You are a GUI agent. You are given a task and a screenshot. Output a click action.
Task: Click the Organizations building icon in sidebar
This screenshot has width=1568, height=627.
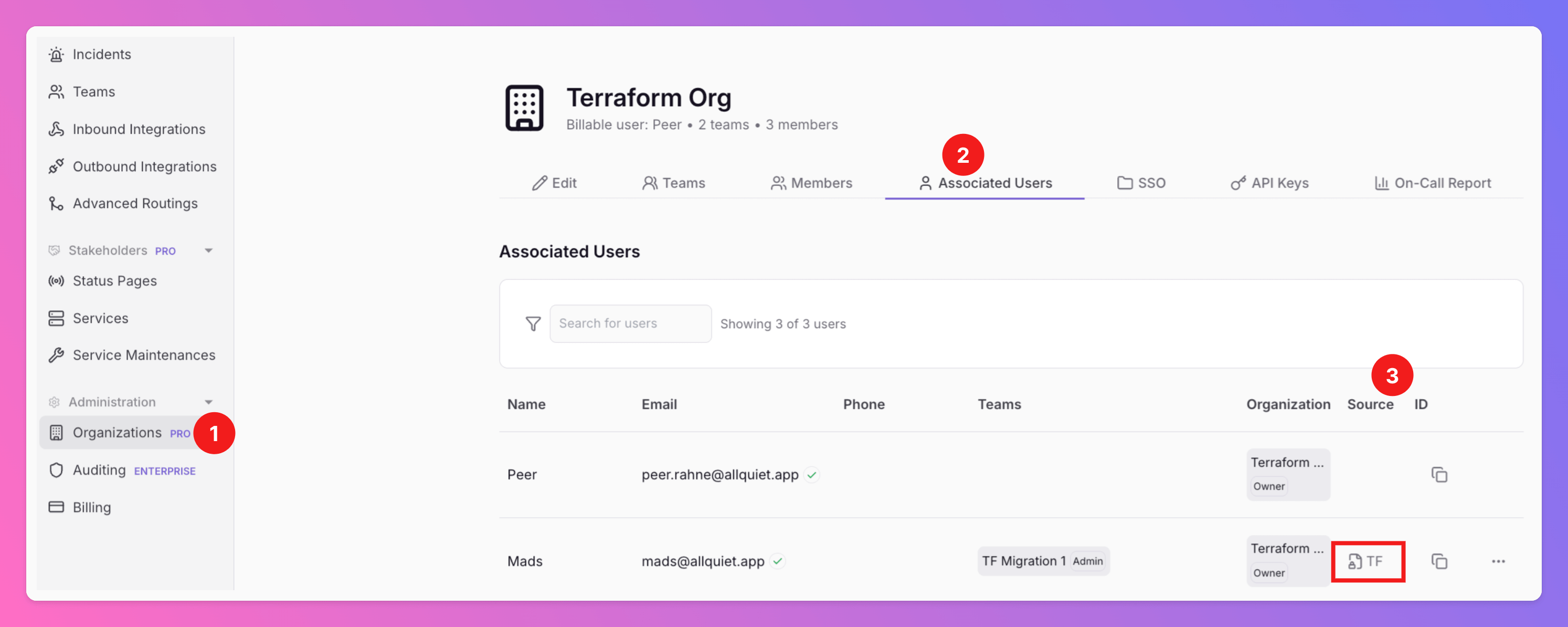coord(56,433)
